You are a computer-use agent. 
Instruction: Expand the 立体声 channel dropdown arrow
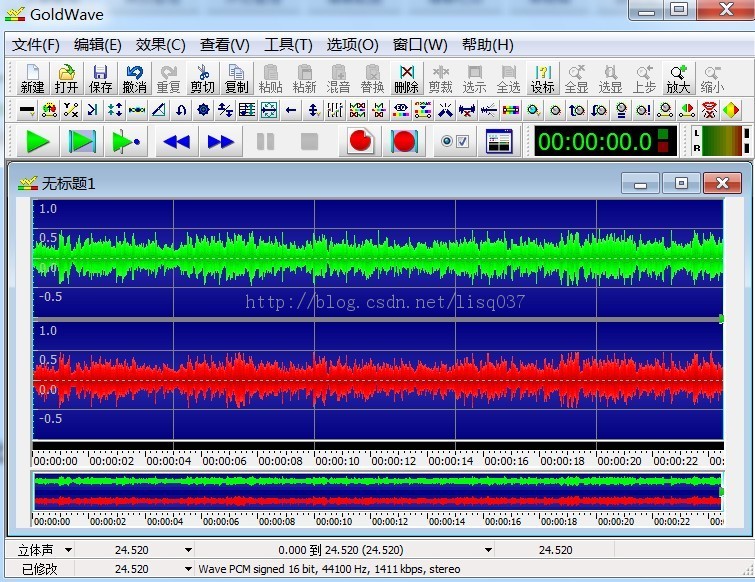pos(68,550)
